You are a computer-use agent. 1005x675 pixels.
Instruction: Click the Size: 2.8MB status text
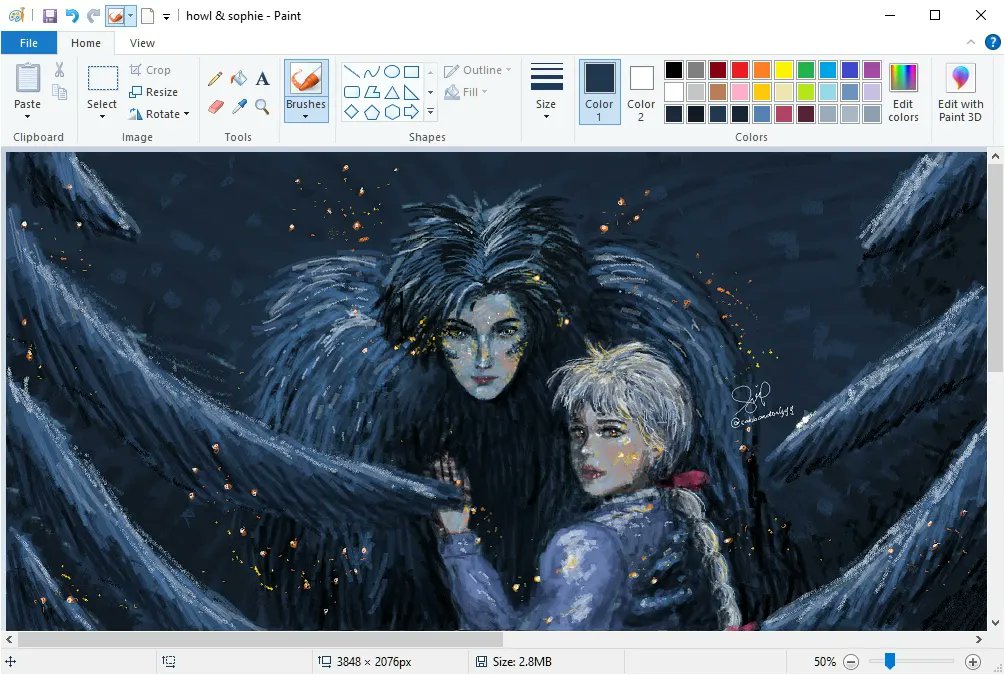(x=522, y=662)
